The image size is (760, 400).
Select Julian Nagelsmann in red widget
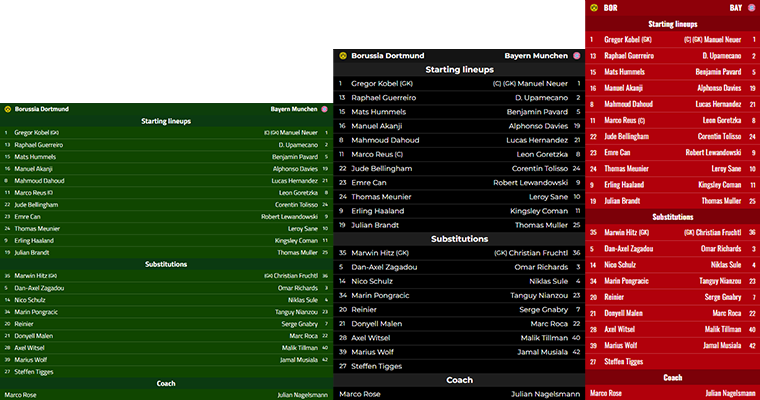click(730, 393)
